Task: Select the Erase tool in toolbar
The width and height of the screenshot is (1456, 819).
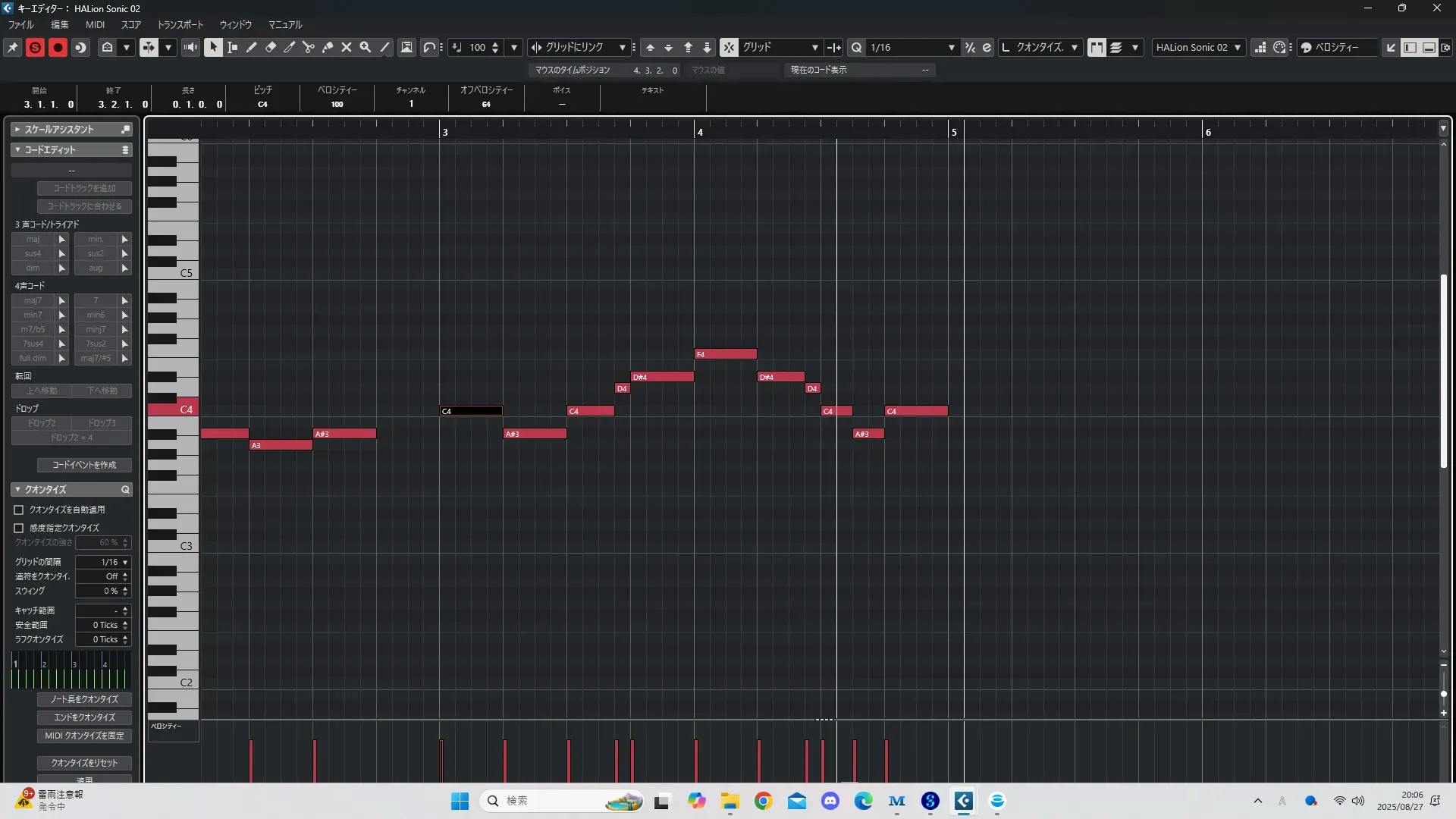Action: (x=271, y=47)
